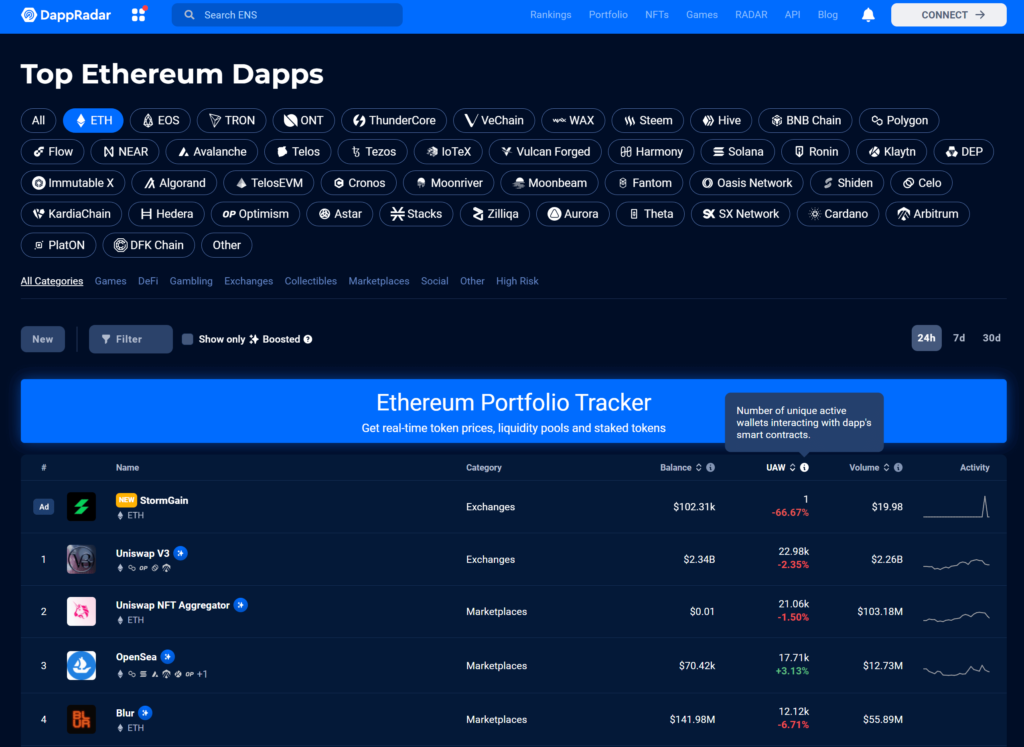Show info about the UAW column
This screenshot has width=1024, height=747.
click(x=805, y=468)
